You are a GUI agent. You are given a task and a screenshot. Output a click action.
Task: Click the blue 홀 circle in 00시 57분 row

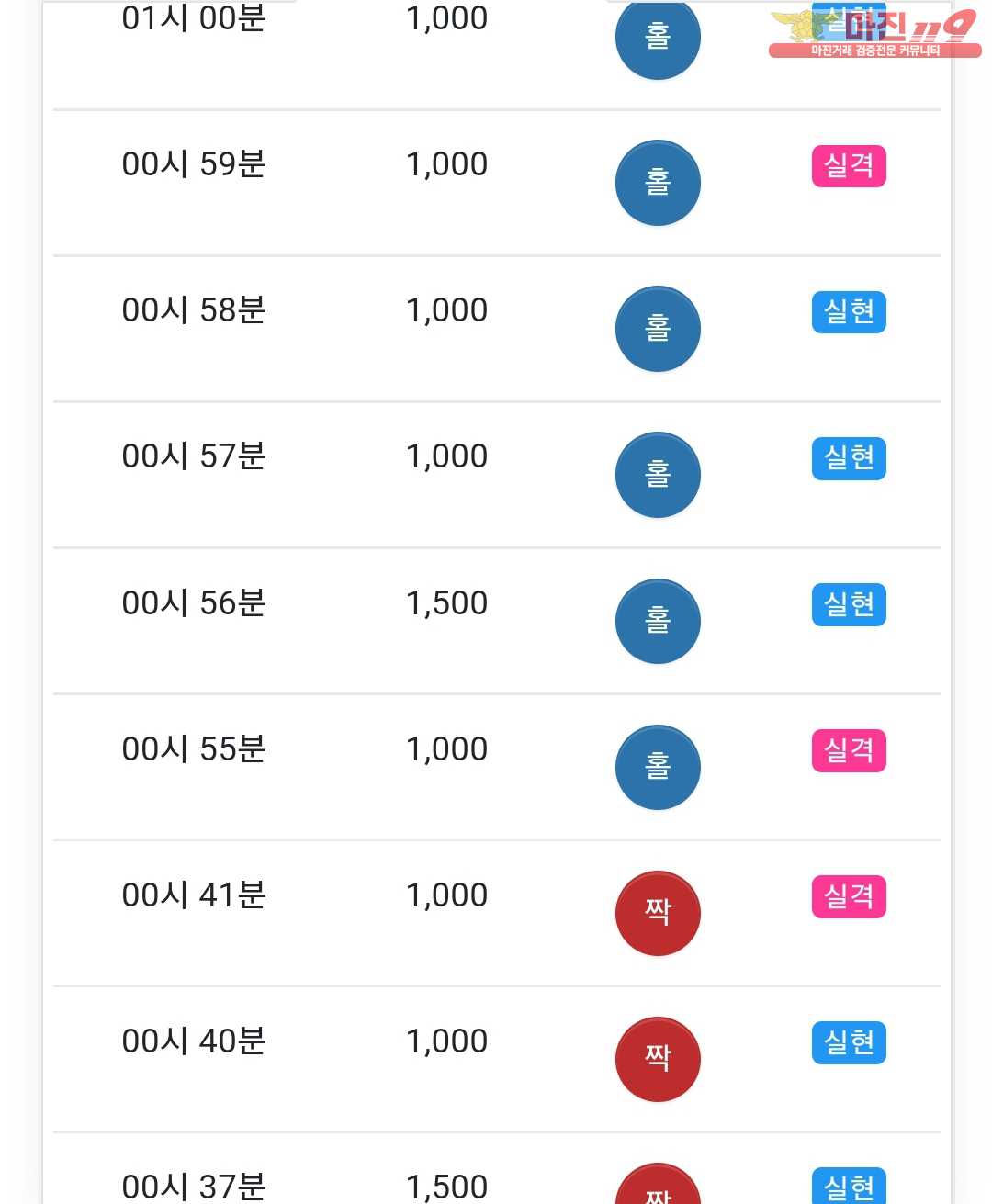click(658, 475)
